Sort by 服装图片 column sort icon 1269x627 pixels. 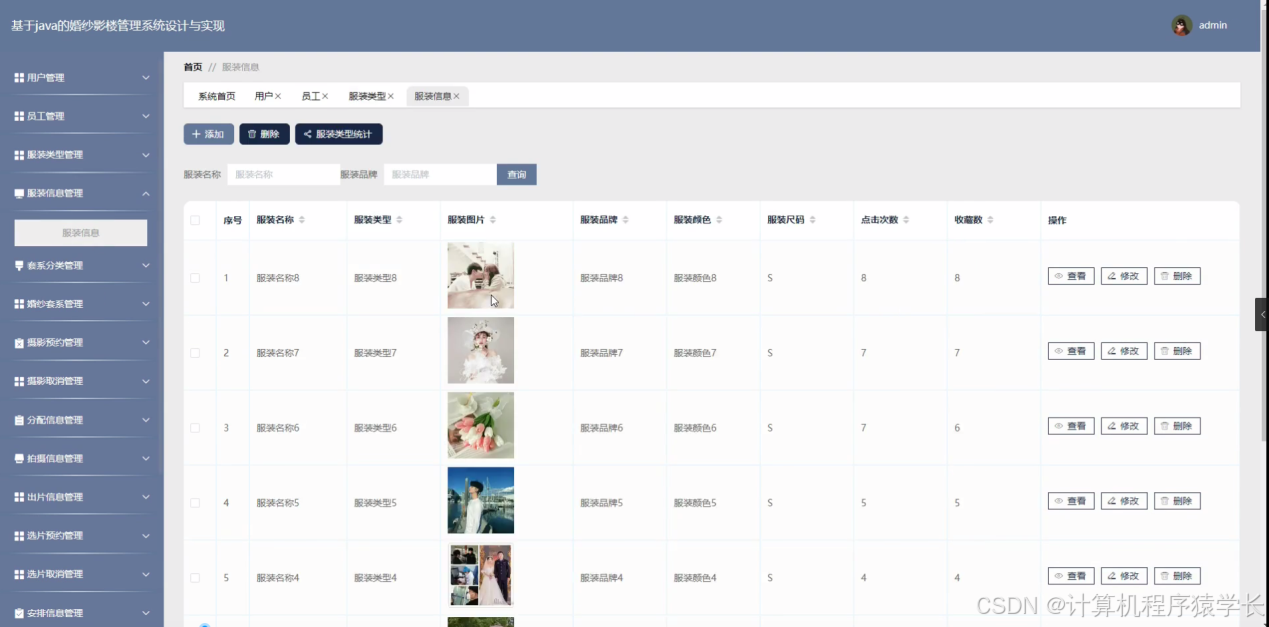point(493,220)
